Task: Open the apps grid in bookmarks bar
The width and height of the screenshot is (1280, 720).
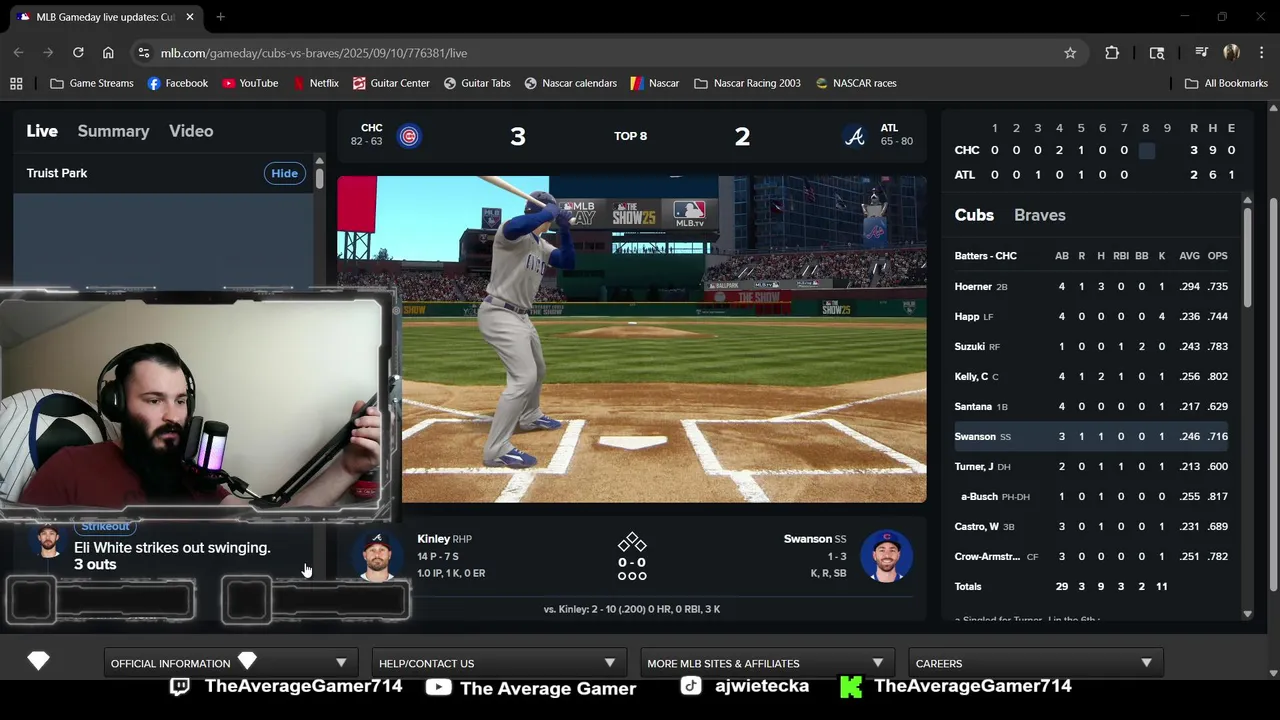Action: [16, 83]
